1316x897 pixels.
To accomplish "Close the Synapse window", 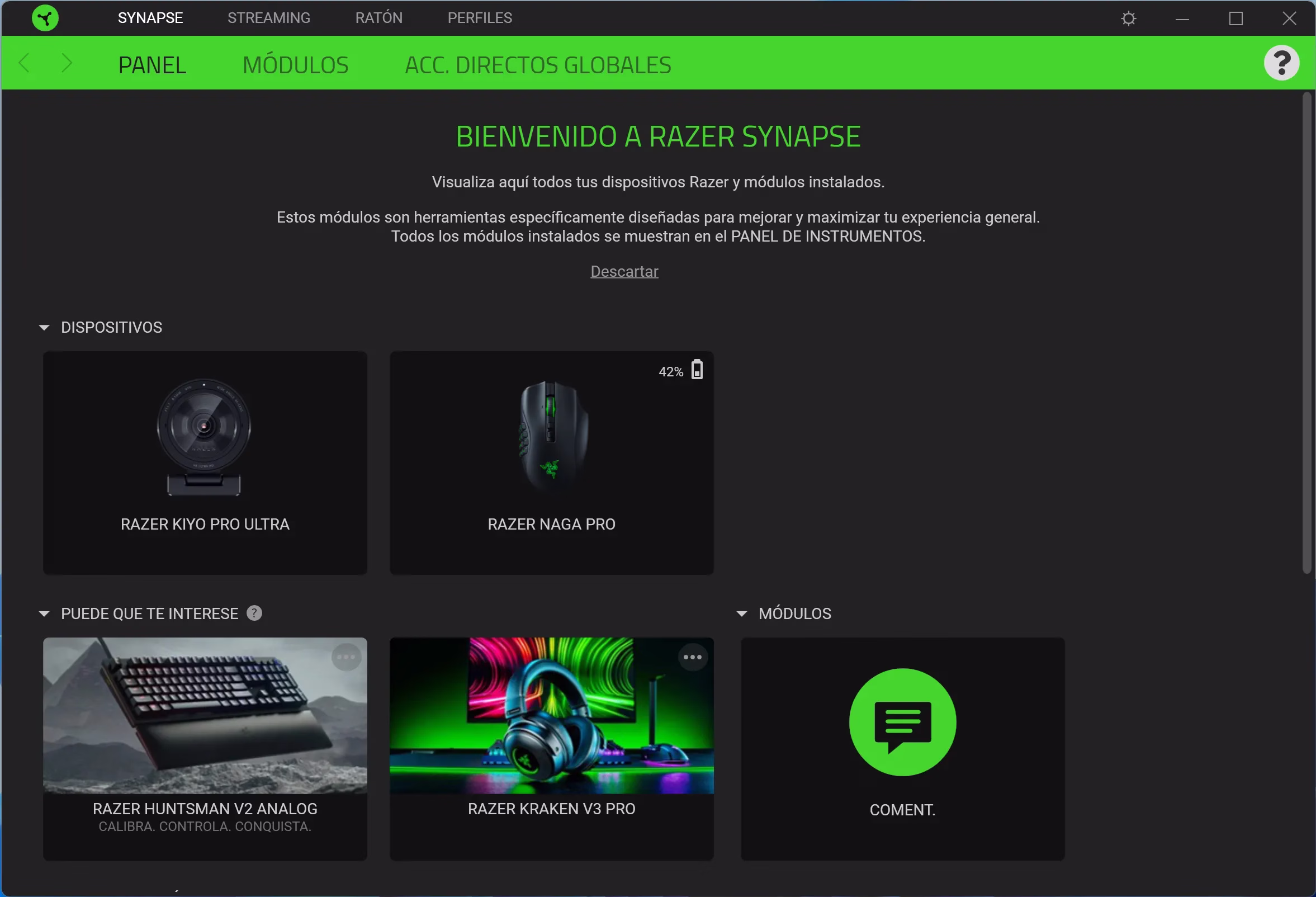I will pos(1289,18).
